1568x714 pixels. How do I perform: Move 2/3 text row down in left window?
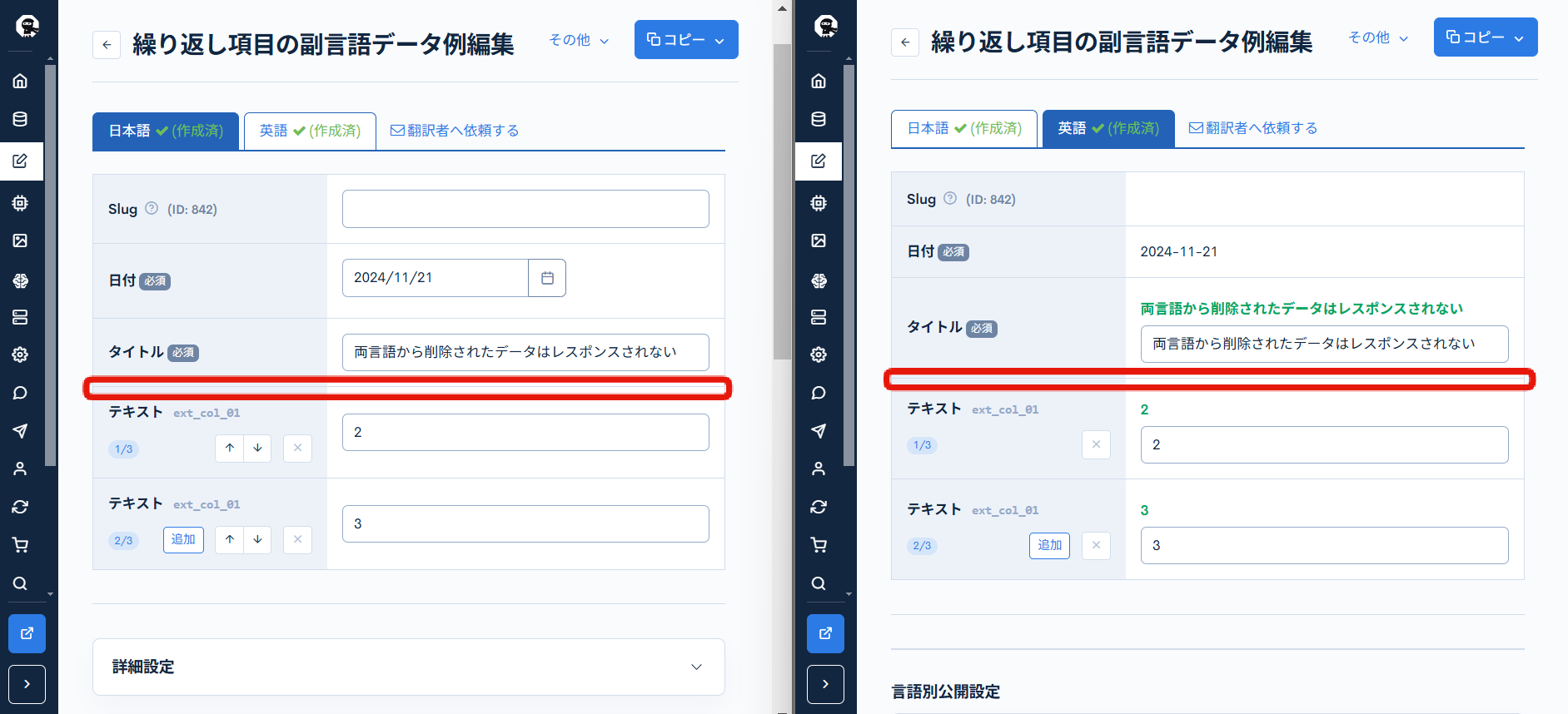[257, 539]
